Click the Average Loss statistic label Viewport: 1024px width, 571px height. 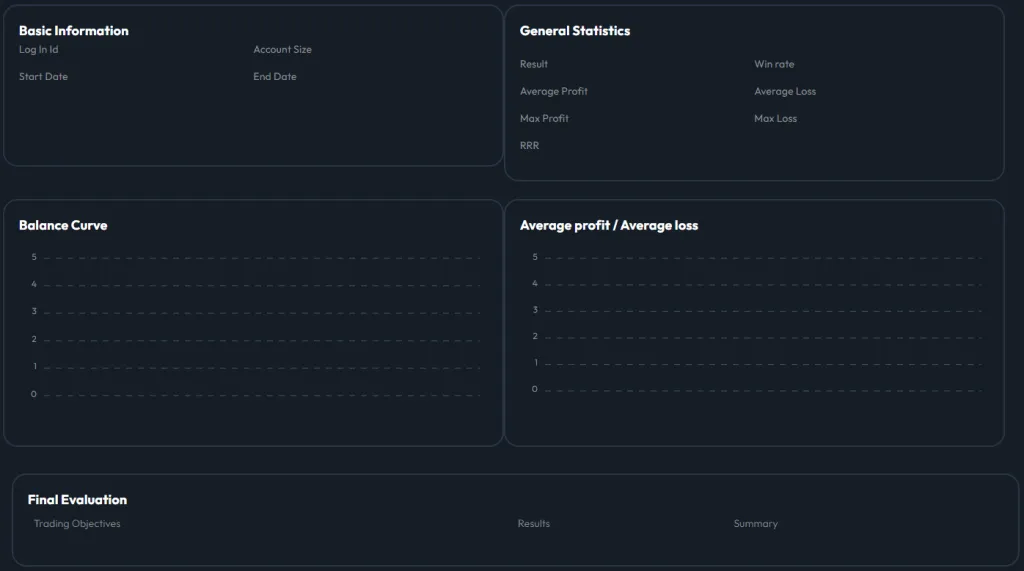point(784,91)
